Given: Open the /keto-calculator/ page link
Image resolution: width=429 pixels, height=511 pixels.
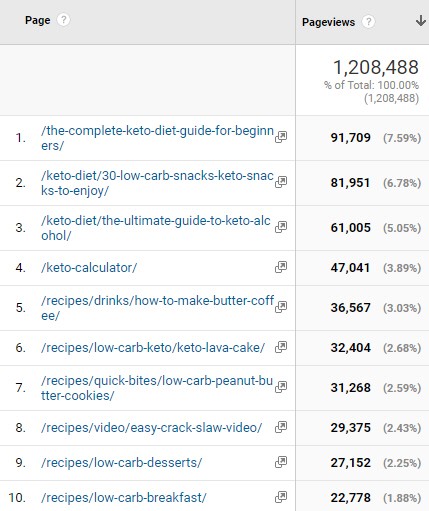Looking at the screenshot, I should coord(89,268).
